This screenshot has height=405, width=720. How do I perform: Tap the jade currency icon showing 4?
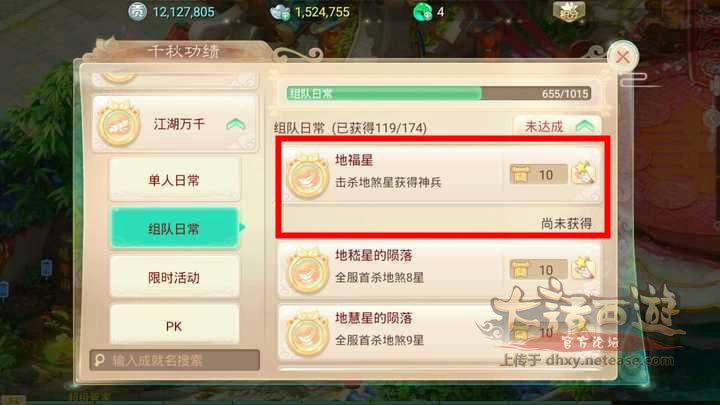423,12
